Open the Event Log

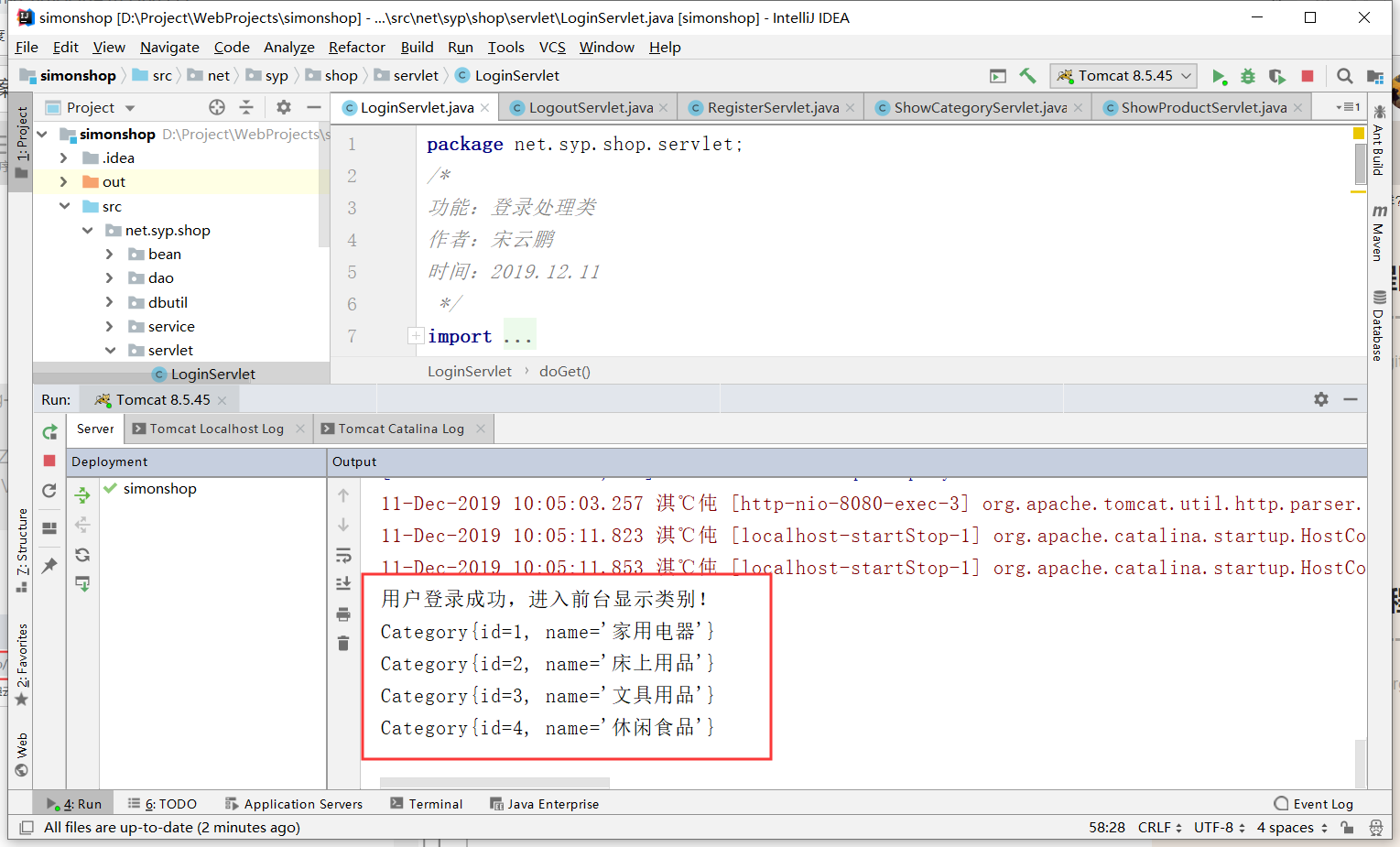(x=1313, y=804)
